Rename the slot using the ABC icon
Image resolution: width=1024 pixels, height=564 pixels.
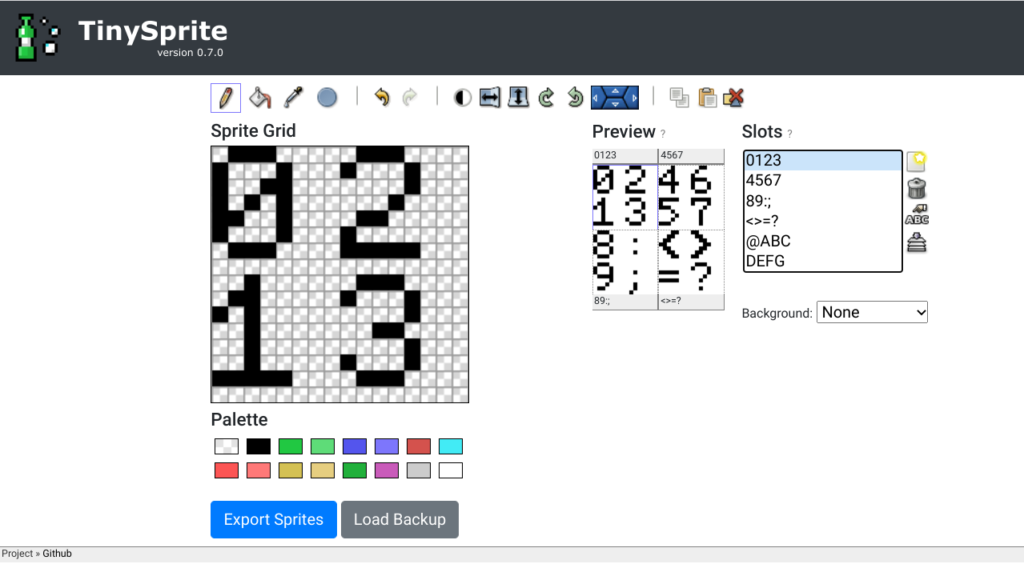[916, 214]
